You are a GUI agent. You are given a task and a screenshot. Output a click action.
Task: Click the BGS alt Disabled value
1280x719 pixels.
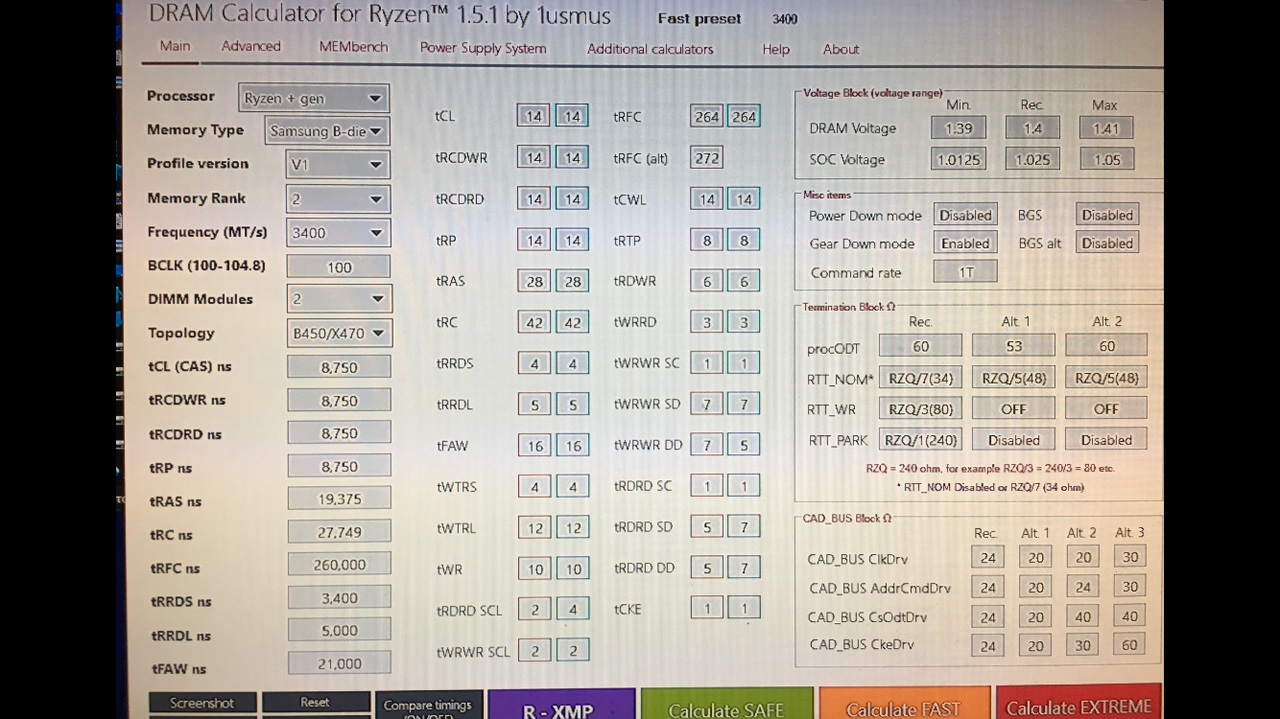coord(1107,243)
